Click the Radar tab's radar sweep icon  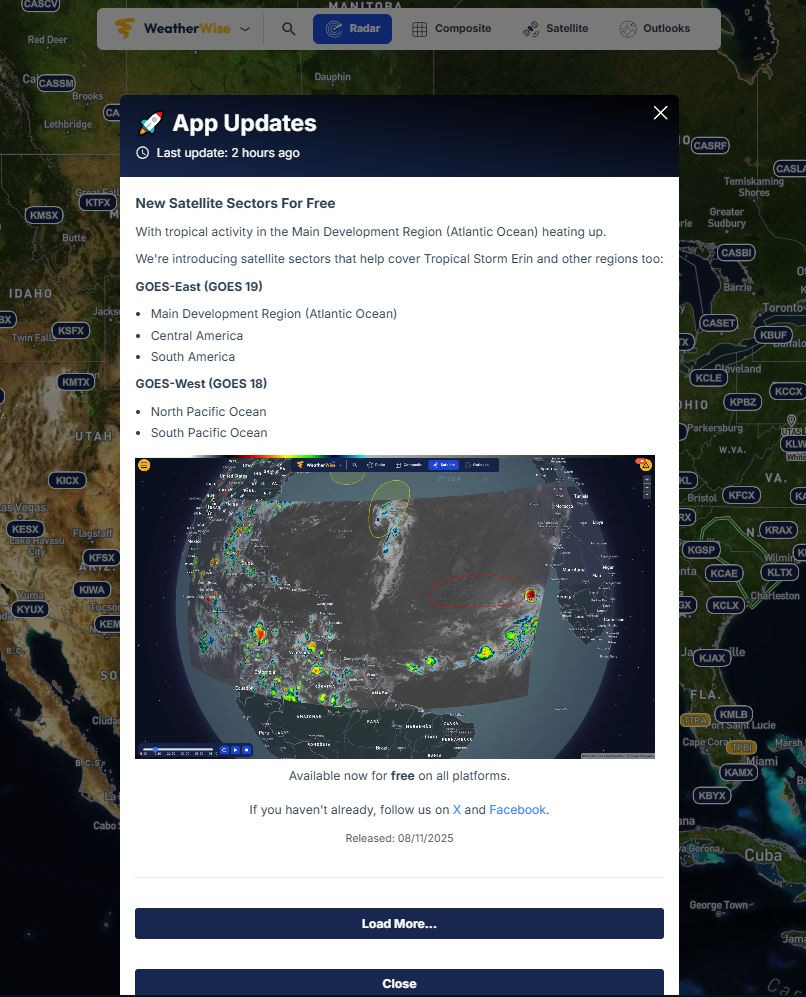(x=334, y=29)
